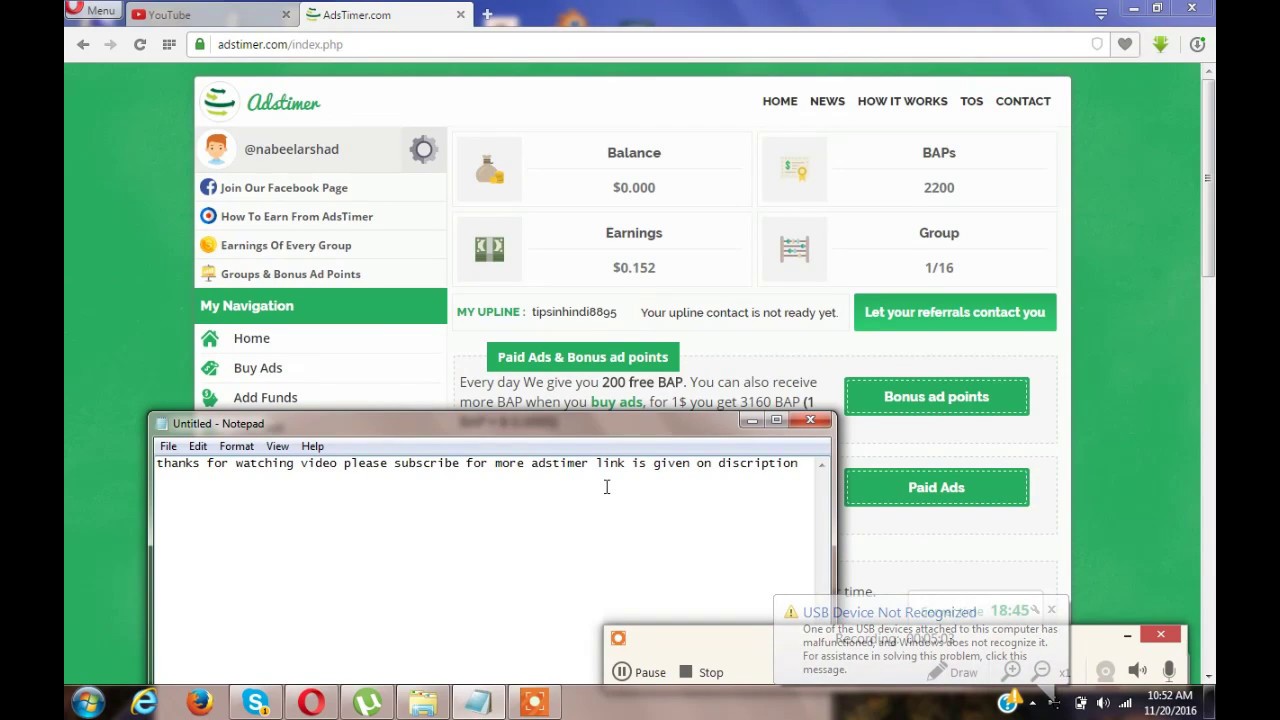Open orange screen recorder taskbar icon
The width and height of the screenshot is (1280, 720).
point(535,703)
